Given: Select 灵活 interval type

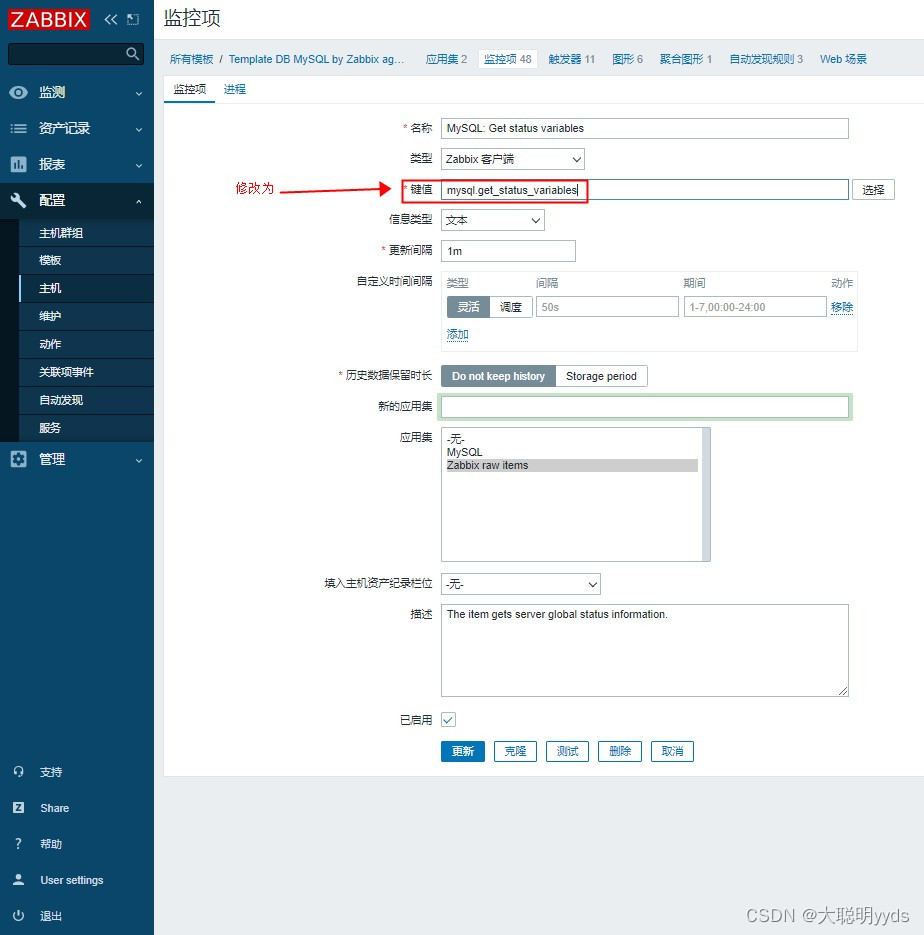Looking at the screenshot, I should pyautogui.click(x=468, y=307).
